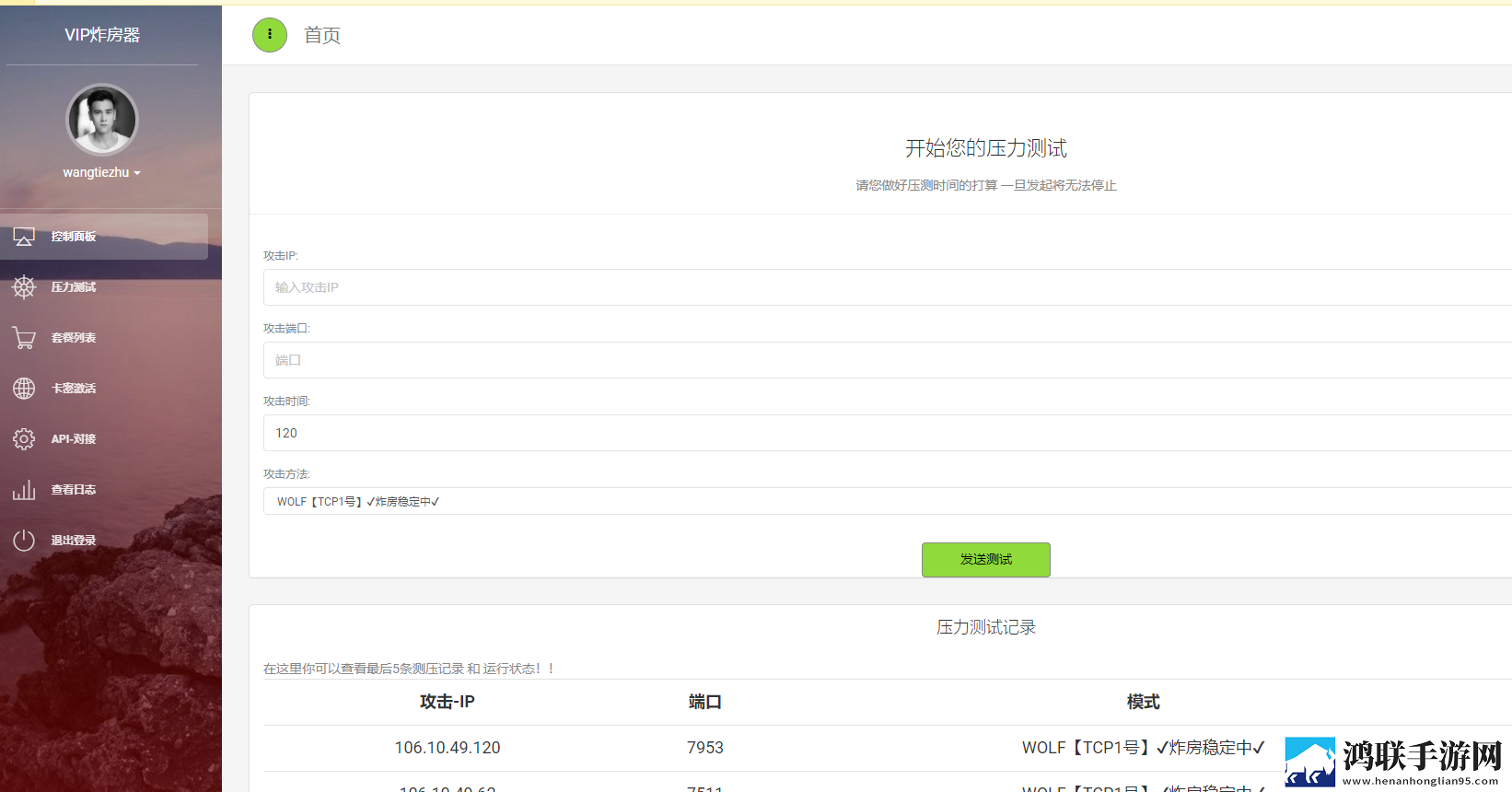Click the port cell 7953

pos(705,748)
